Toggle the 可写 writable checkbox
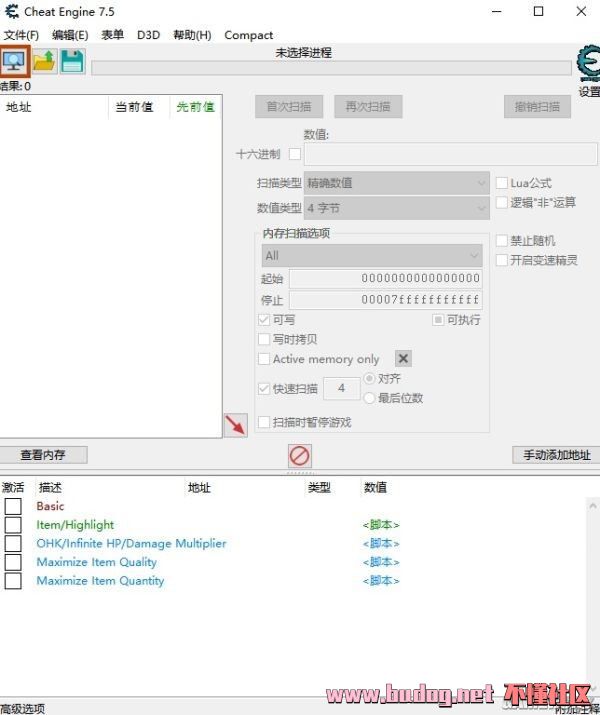The height and width of the screenshot is (715, 600). point(264,320)
